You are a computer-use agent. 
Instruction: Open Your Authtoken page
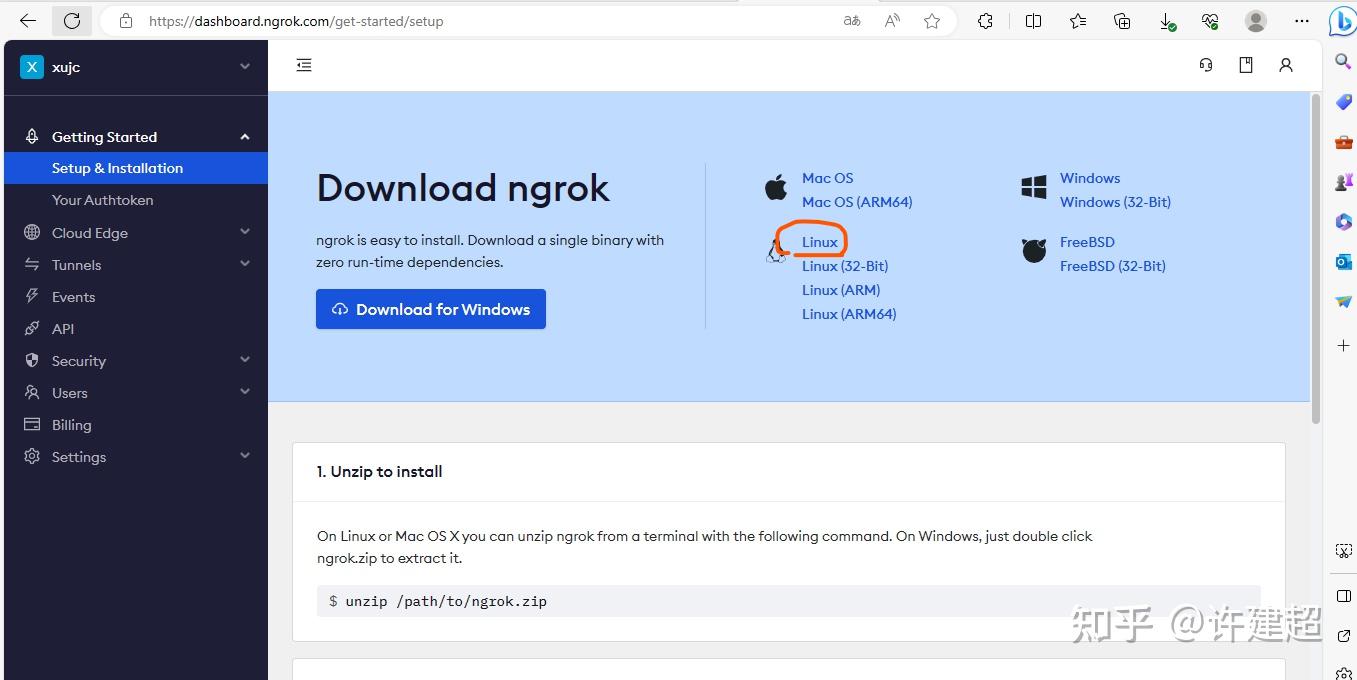pyautogui.click(x=103, y=200)
